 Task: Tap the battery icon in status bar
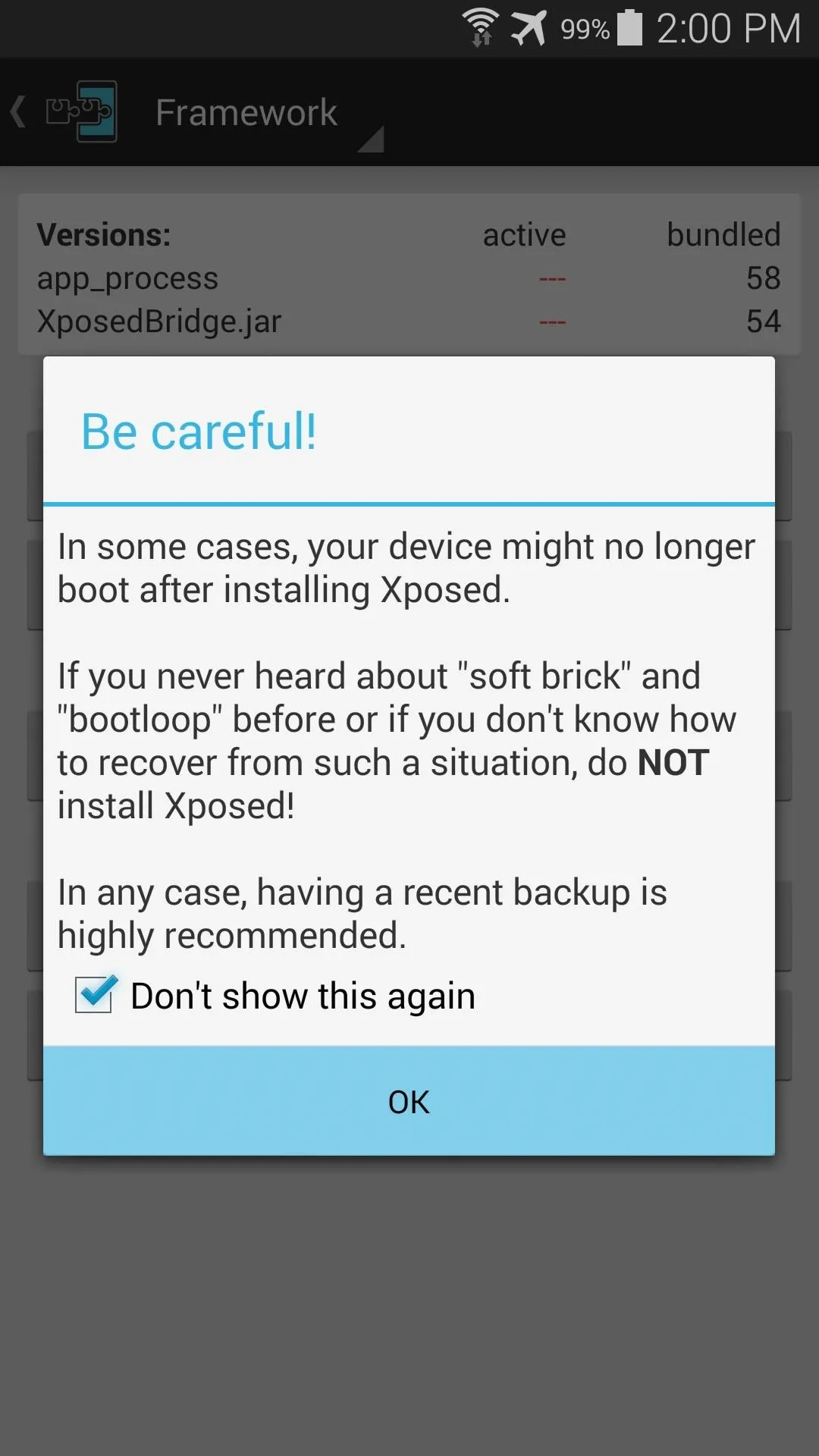629,27
